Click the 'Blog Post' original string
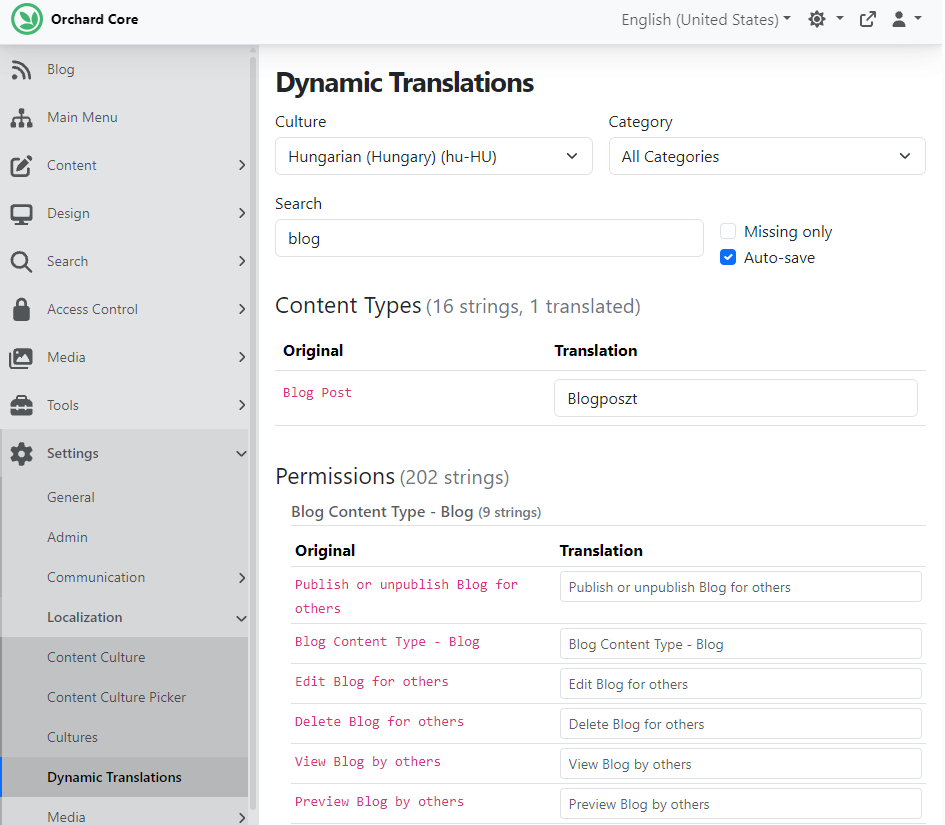 coord(318,393)
